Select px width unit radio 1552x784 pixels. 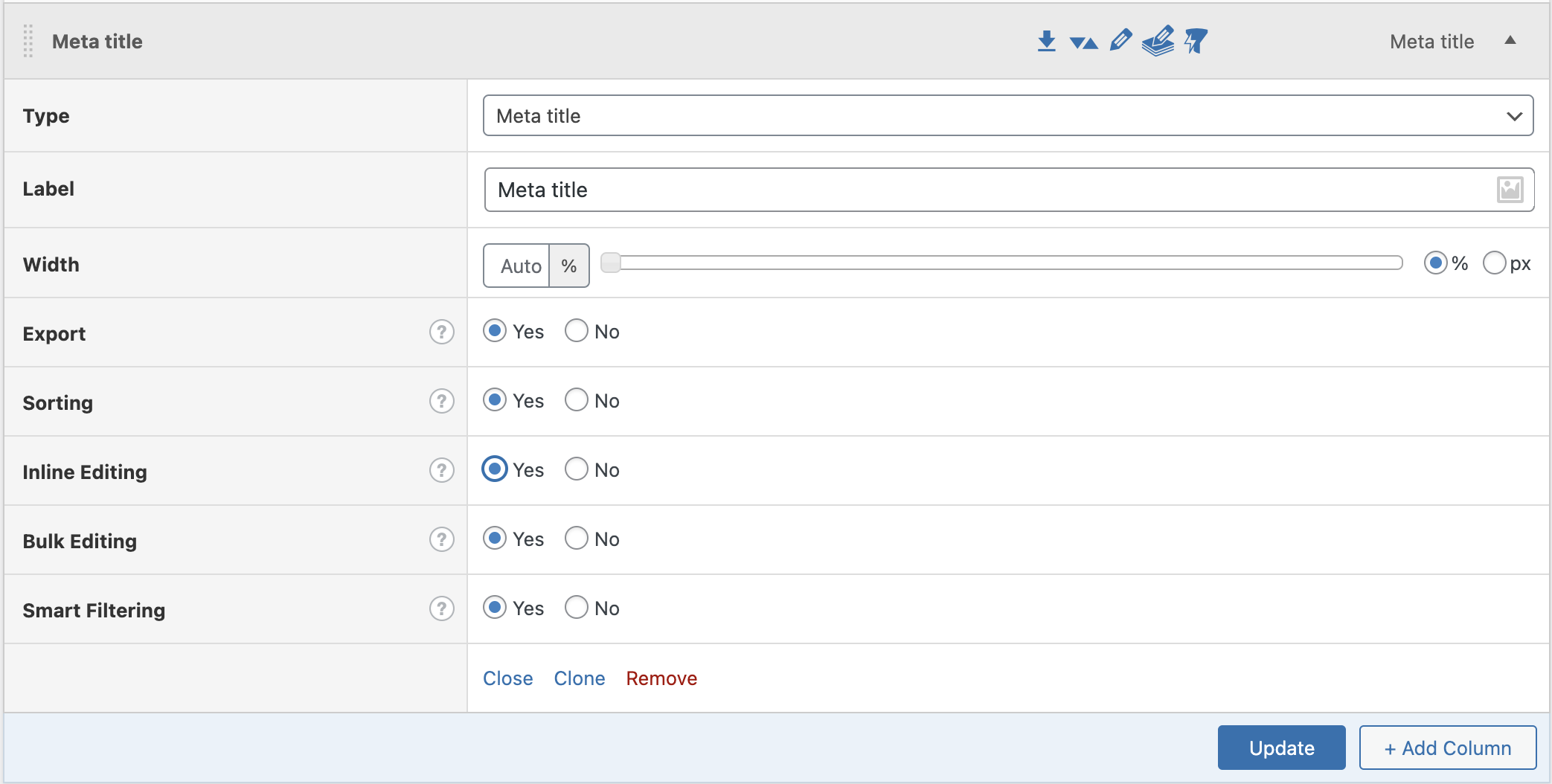1494,263
